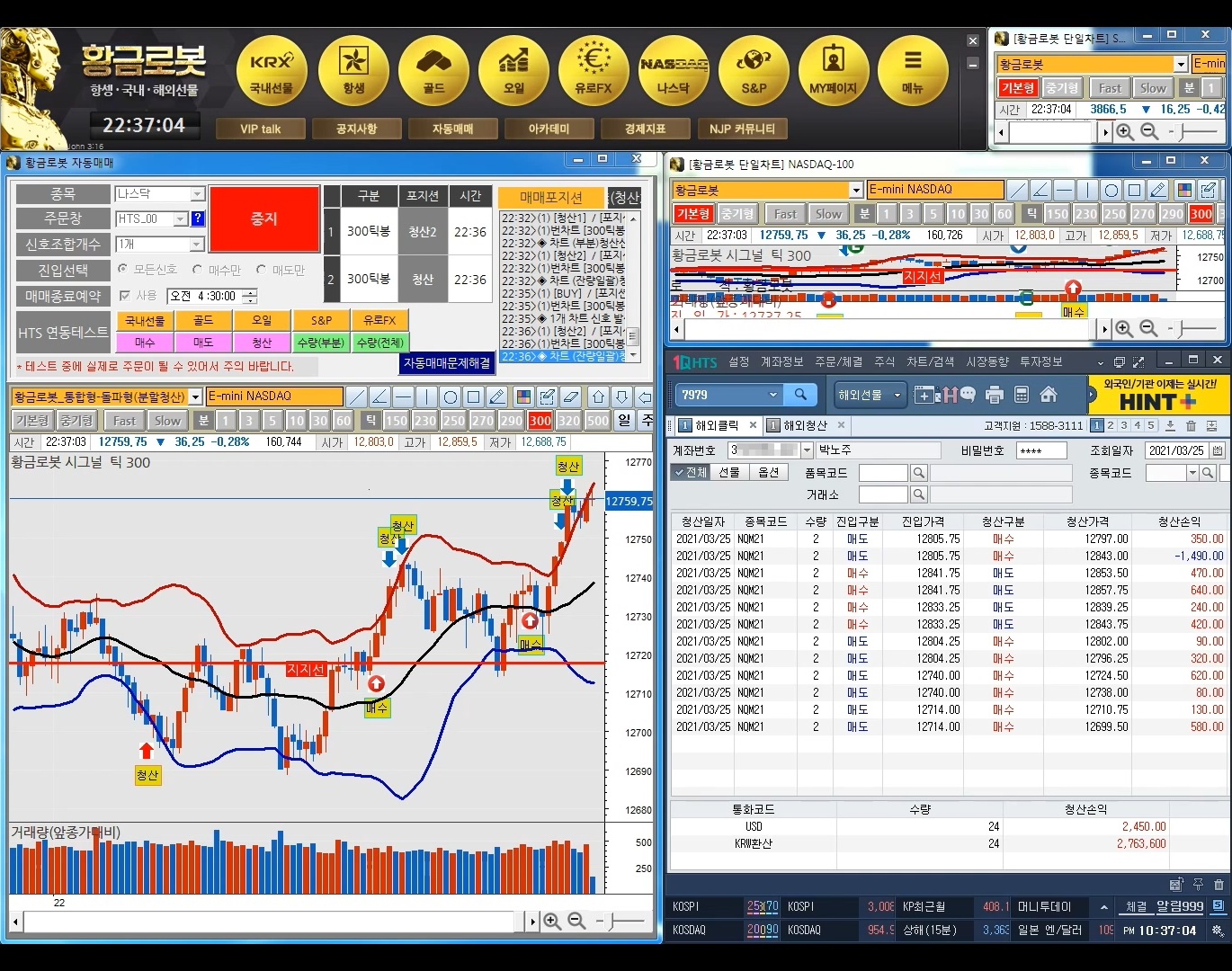The height and width of the screenshot is (971, 1232).
Task: Open the 신호조합개수 dropdown showing 1개
Action: tap(197, 245)
